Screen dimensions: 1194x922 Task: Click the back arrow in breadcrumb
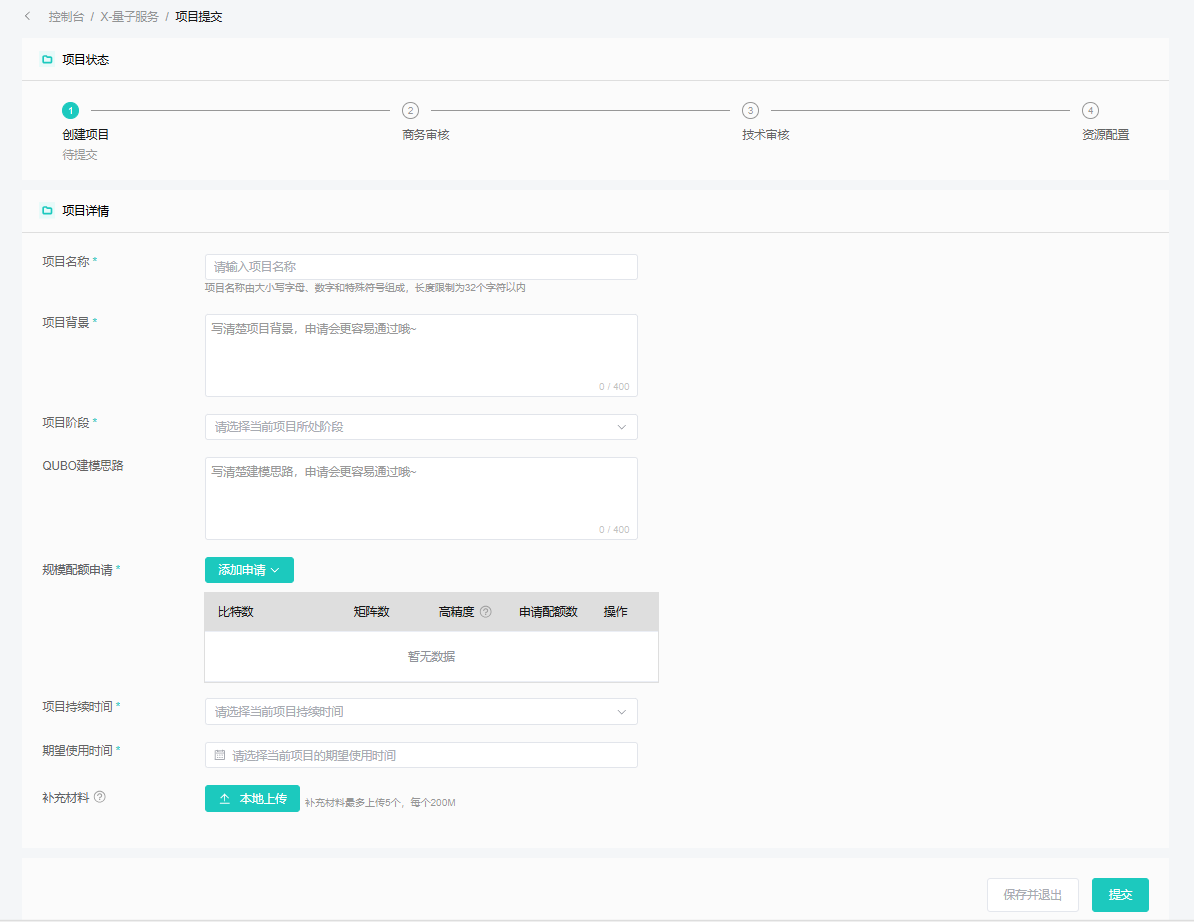[x=27, y=17]
